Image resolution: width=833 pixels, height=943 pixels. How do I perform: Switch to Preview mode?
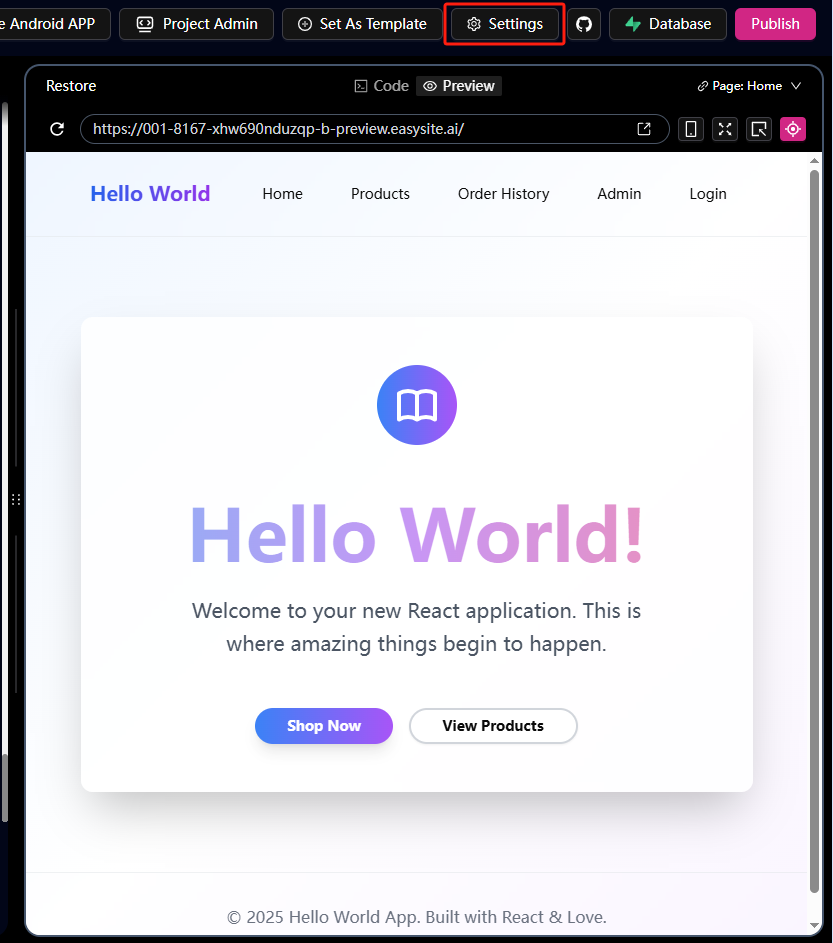(x=459, y=86)
